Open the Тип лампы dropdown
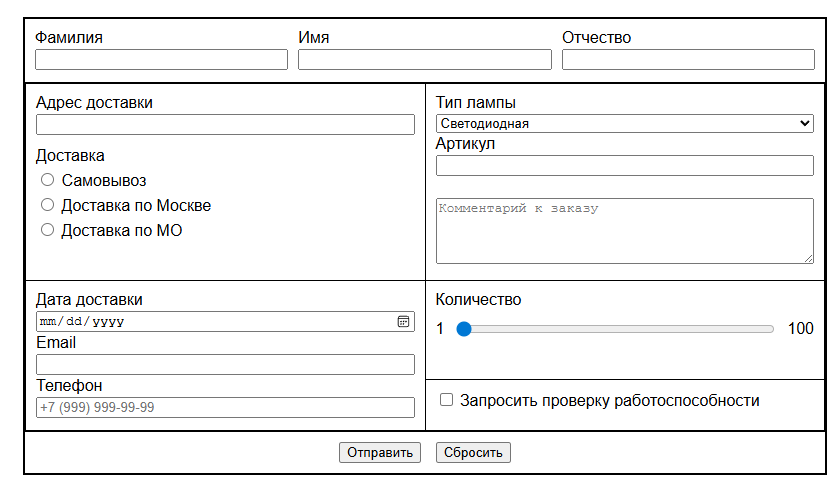840x493 pixels. pos(624,123)
